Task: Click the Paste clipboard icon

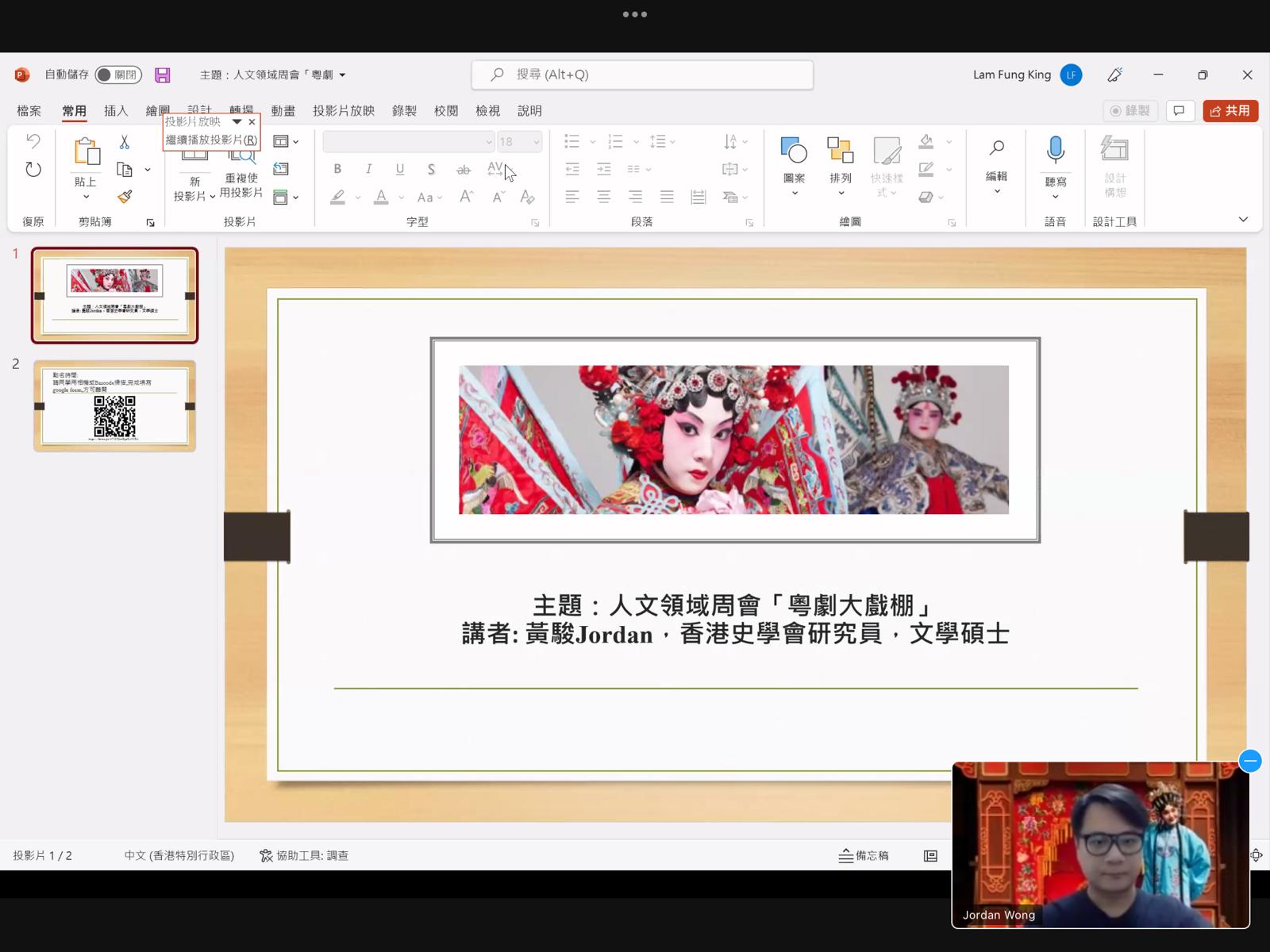Action: [x=86, y=152]
